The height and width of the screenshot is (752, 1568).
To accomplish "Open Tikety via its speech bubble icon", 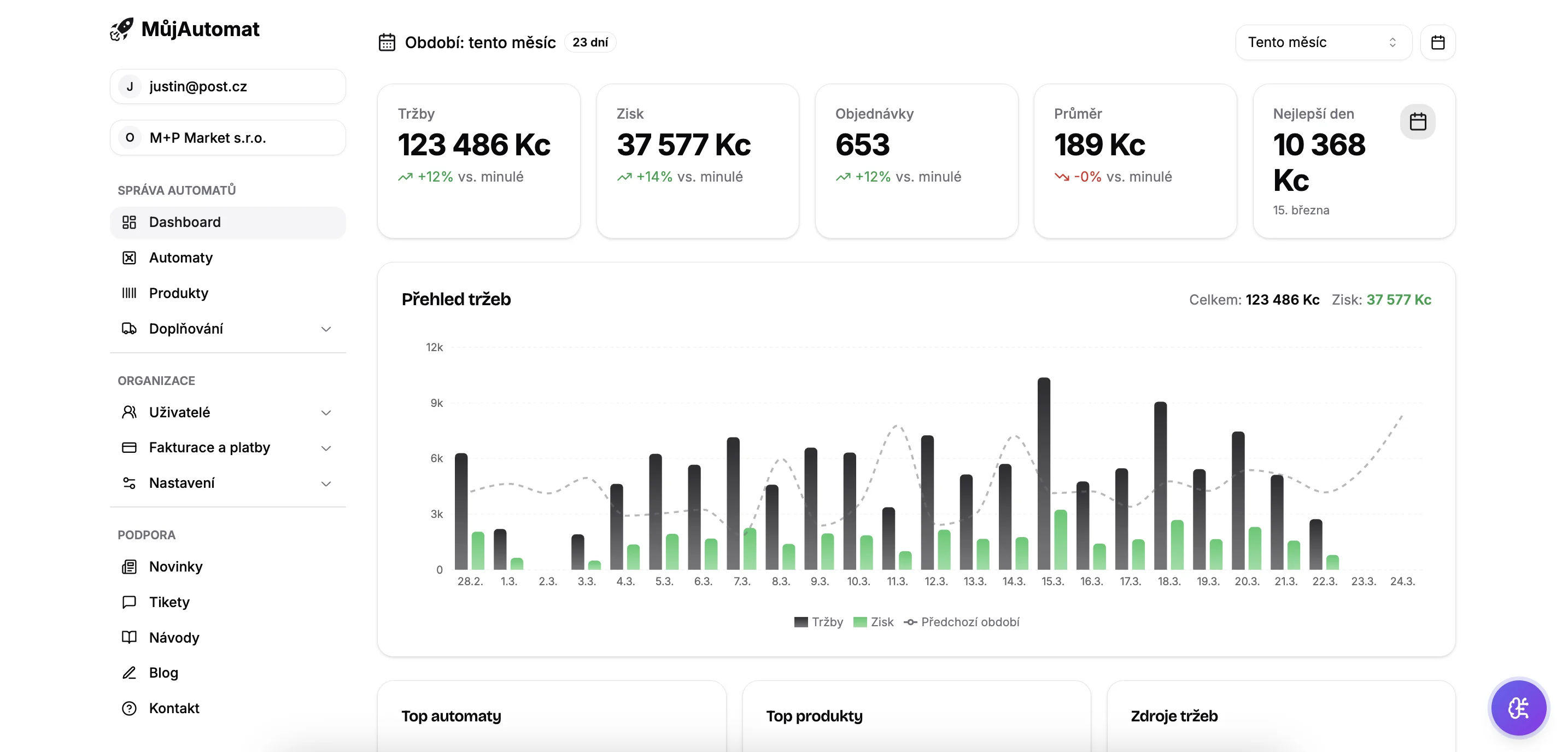I will (x=128, y=602).
